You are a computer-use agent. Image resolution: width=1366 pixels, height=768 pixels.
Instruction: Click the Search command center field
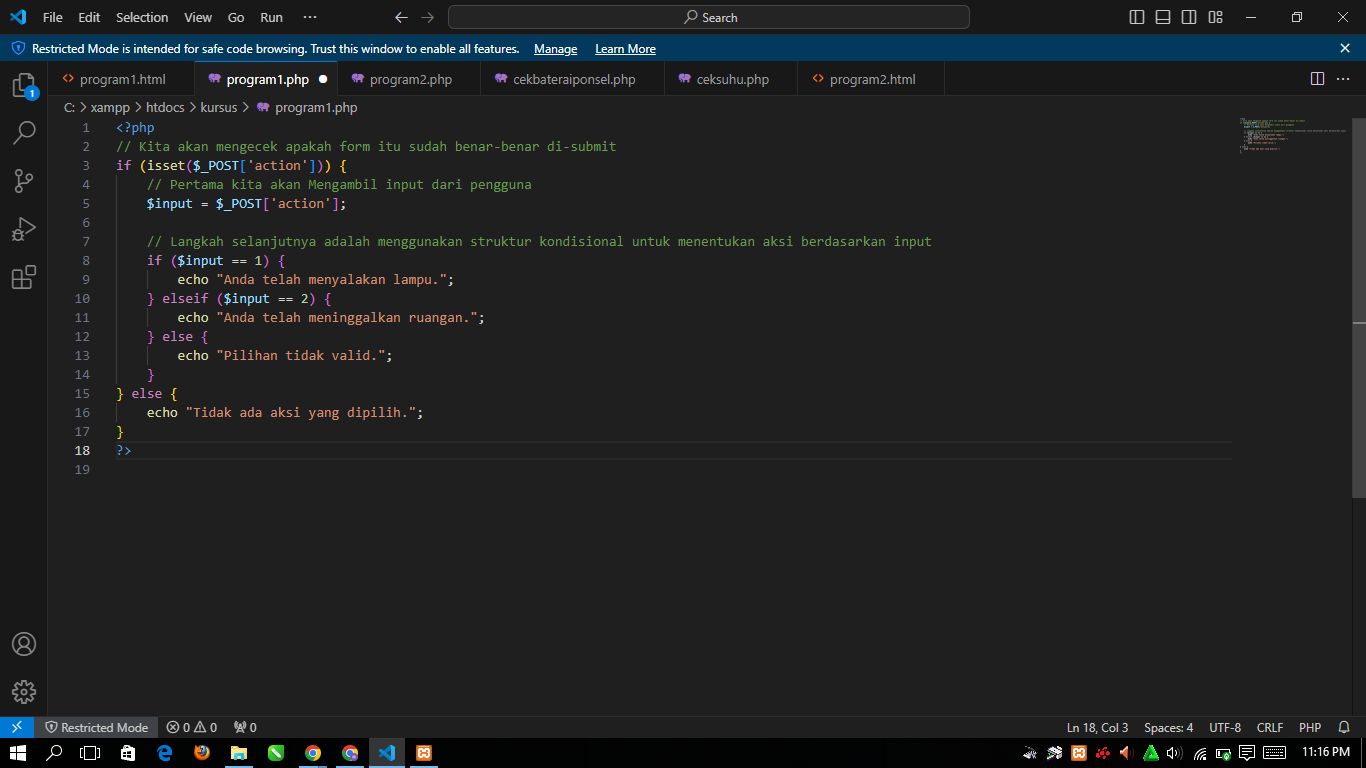(x=709, y=17)
